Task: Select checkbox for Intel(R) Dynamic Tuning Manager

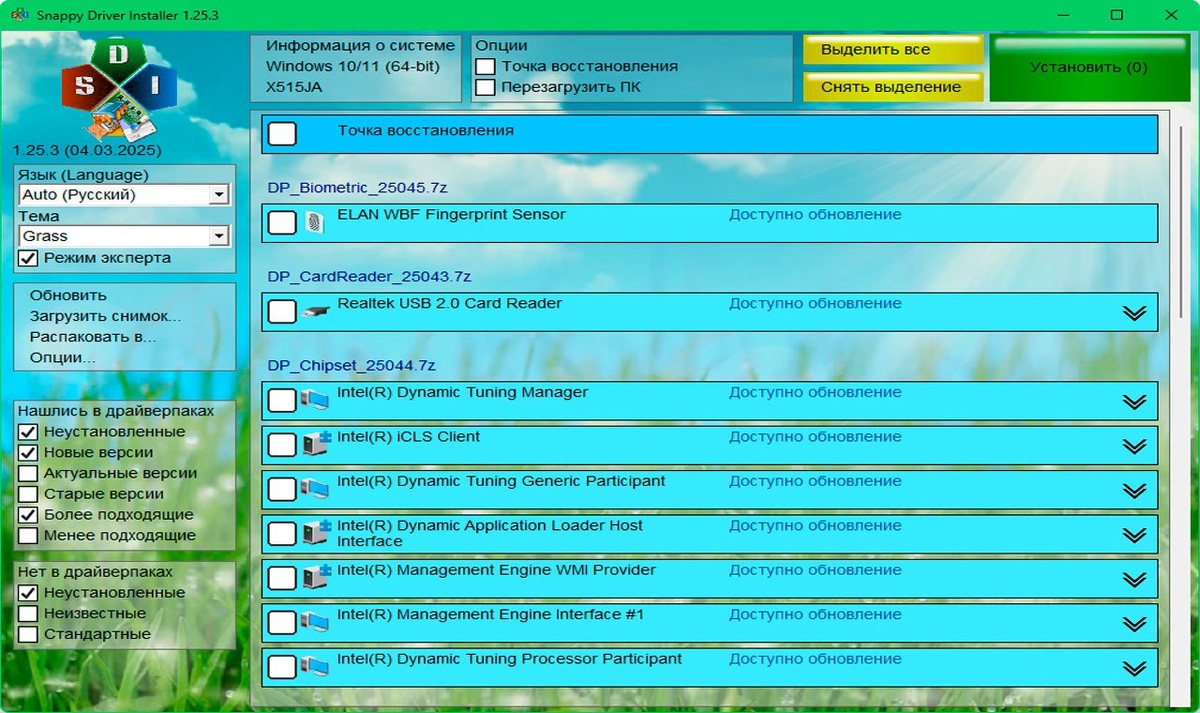Action: click(x=283, y=401)
